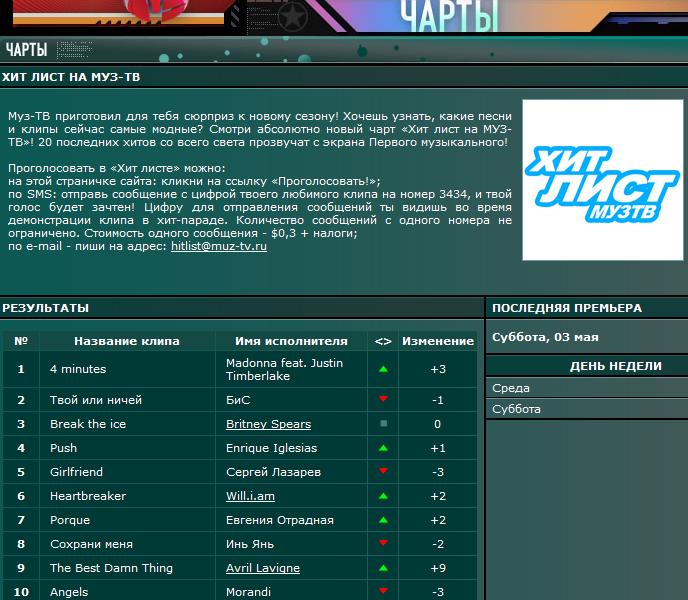Click artist name Morandi
688x600 pixels.
[248, 592]
